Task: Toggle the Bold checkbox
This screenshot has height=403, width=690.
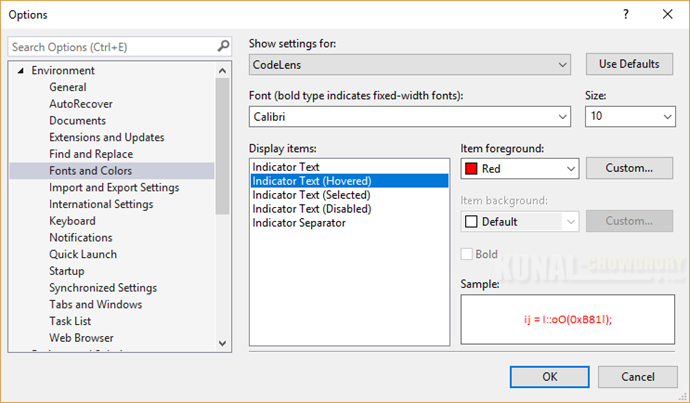Action: pos(467,254)
